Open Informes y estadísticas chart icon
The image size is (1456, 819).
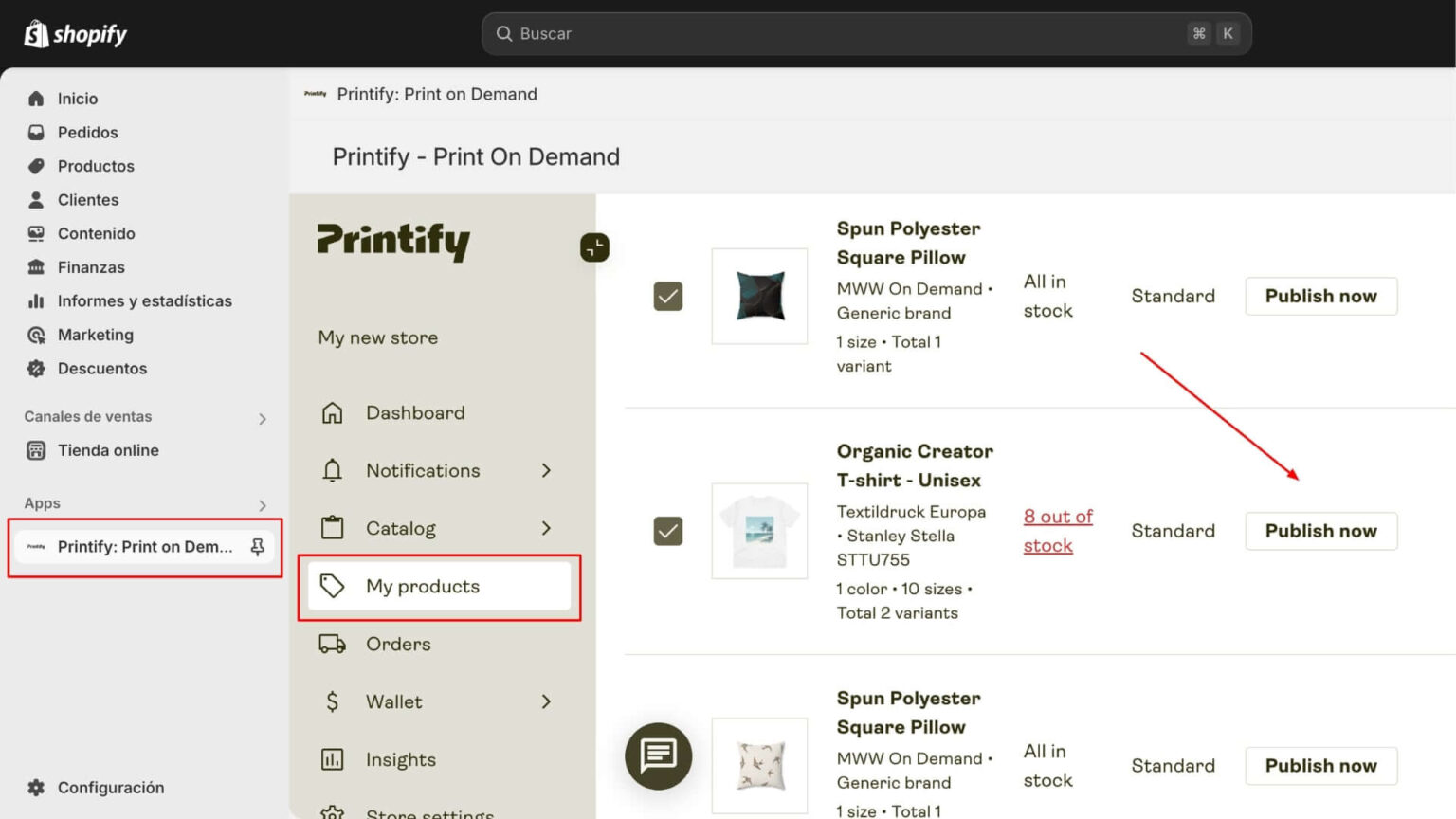tap(36, 301)
